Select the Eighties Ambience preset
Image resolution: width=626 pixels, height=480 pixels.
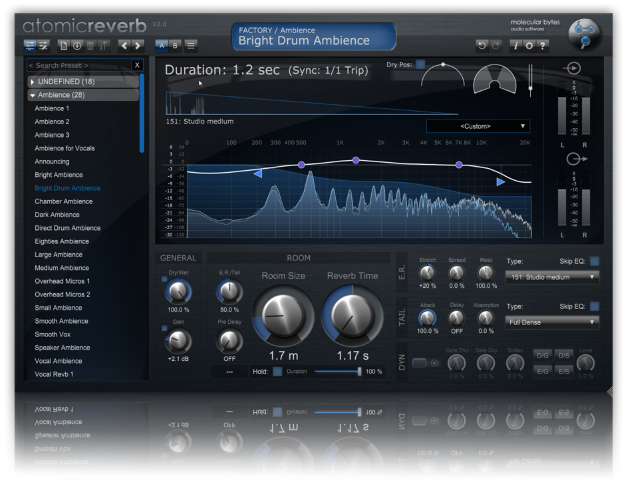tap(62, 241)
